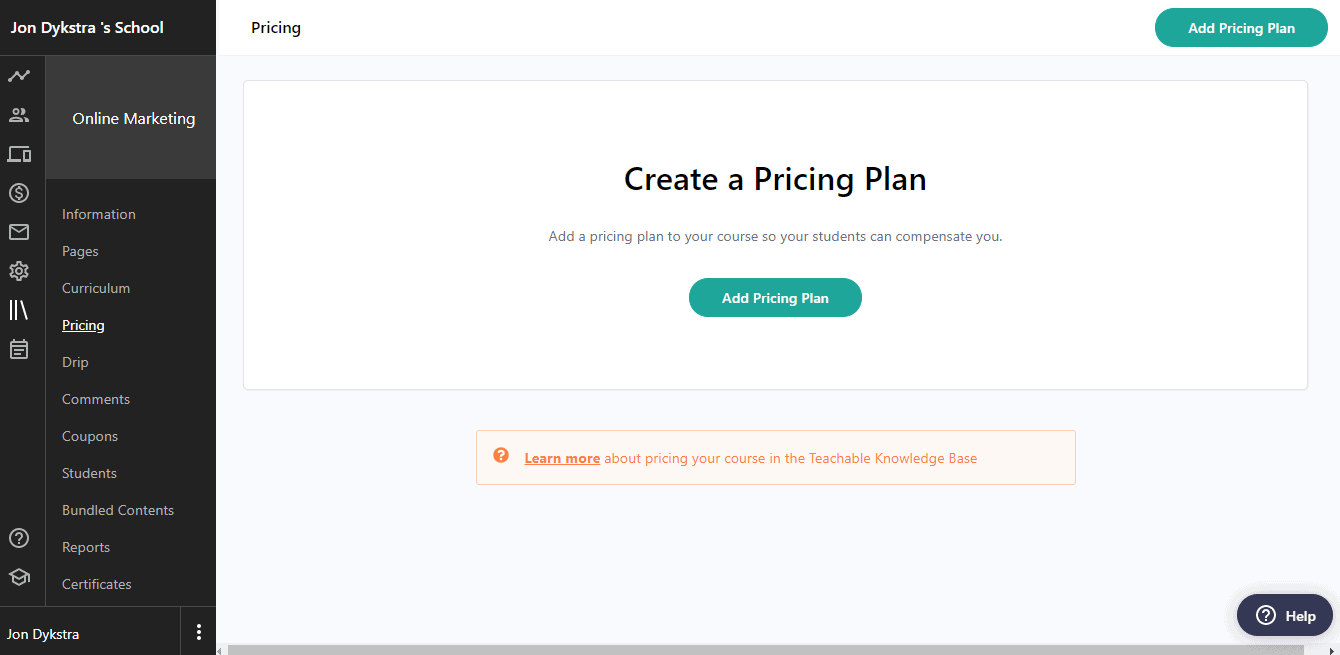Open the floating Help widget
Screen dimensions: 1340x655
[x=1285, y=615]
